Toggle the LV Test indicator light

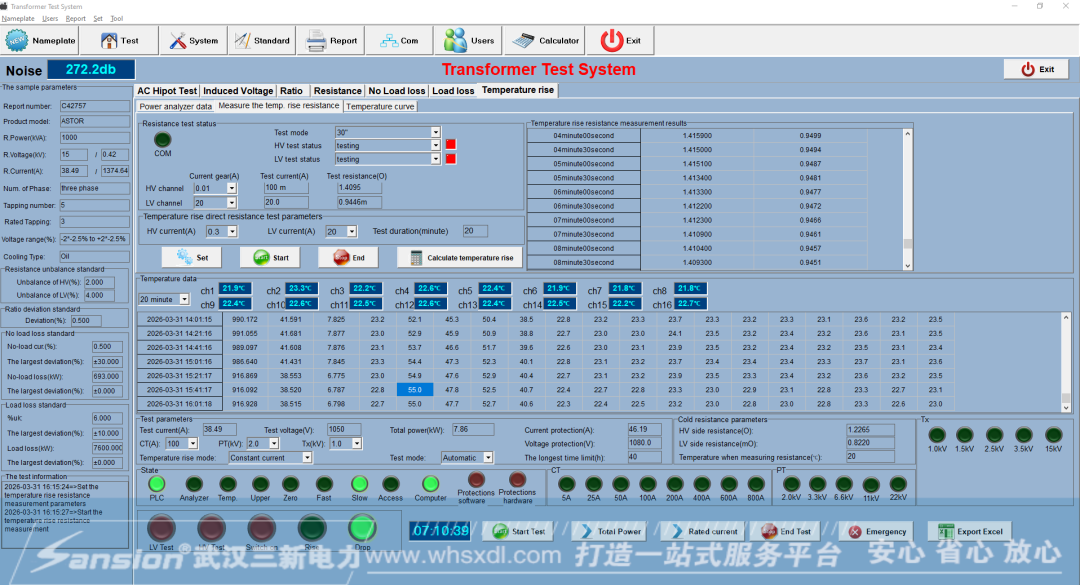[161, 527]
